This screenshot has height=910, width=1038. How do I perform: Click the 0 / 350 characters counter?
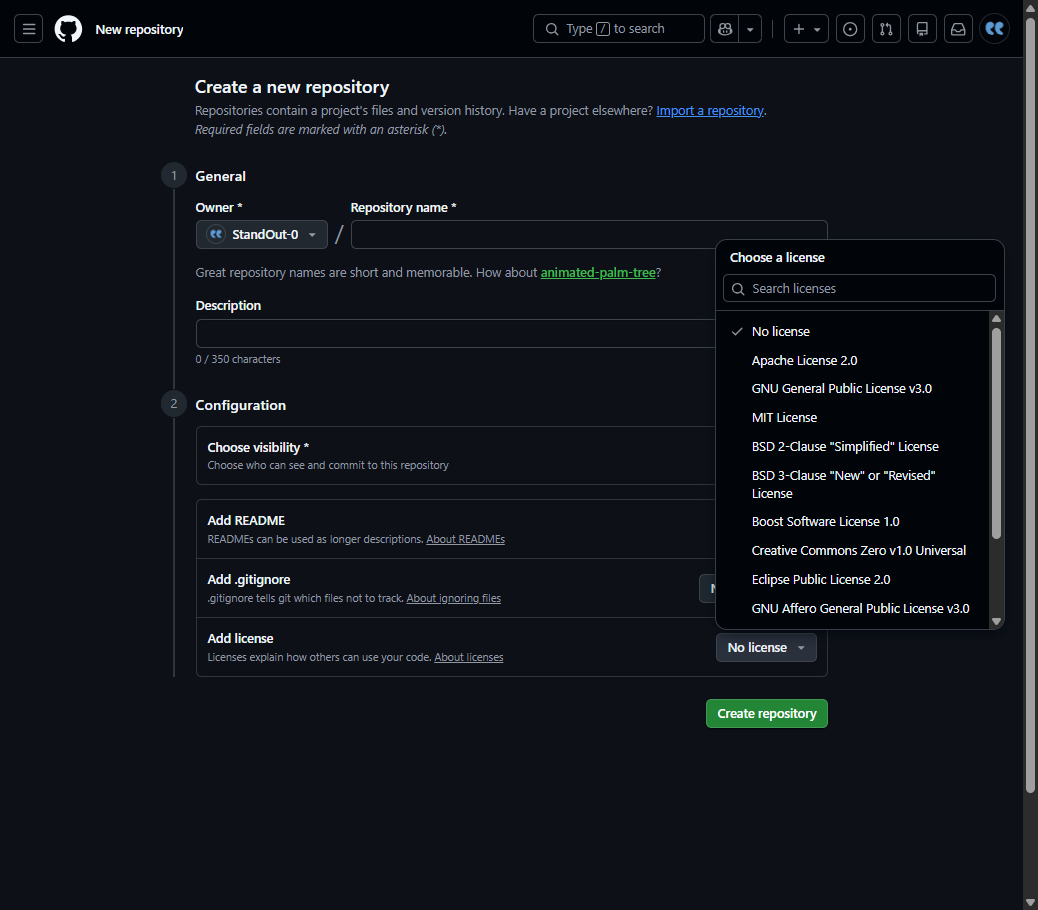pos(238,359)
